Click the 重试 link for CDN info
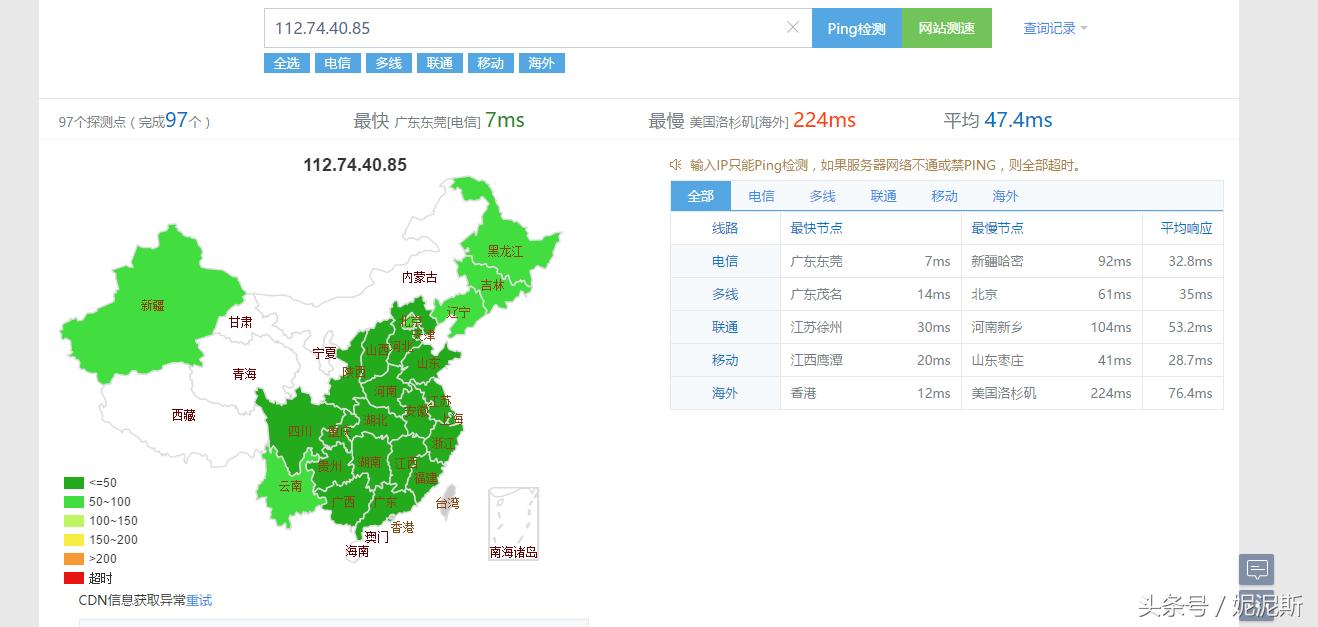This screenshot has height=627, width=1318. (x=198, y=601)
